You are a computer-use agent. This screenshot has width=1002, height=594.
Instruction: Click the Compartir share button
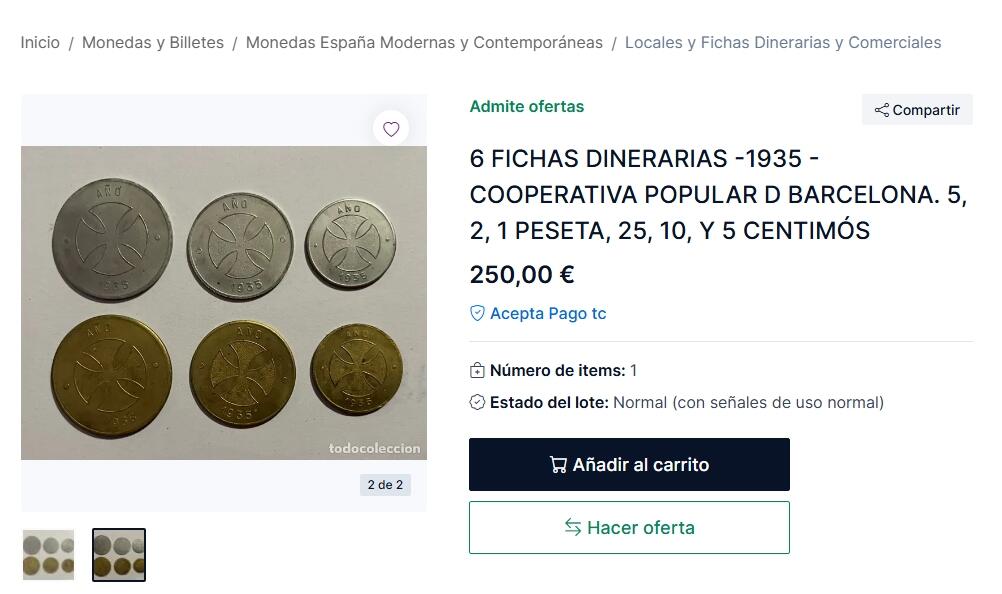pyautogui.click(x=917, y=110)
